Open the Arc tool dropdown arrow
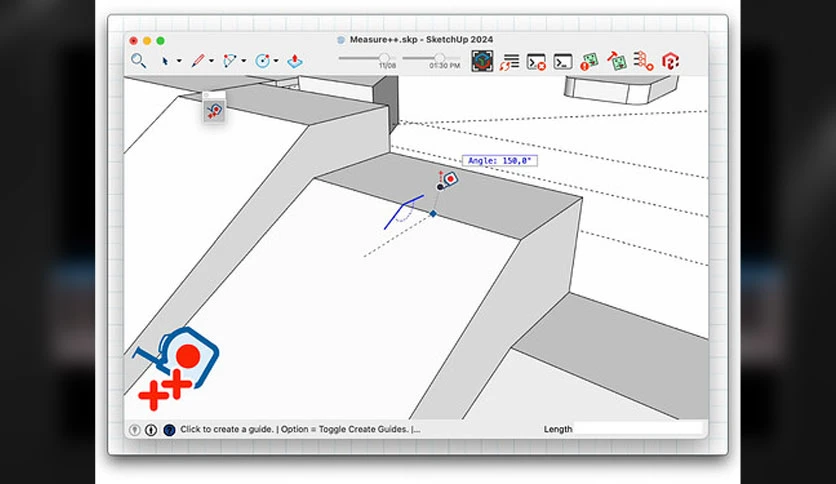836x484 pixels. [244, 61]
